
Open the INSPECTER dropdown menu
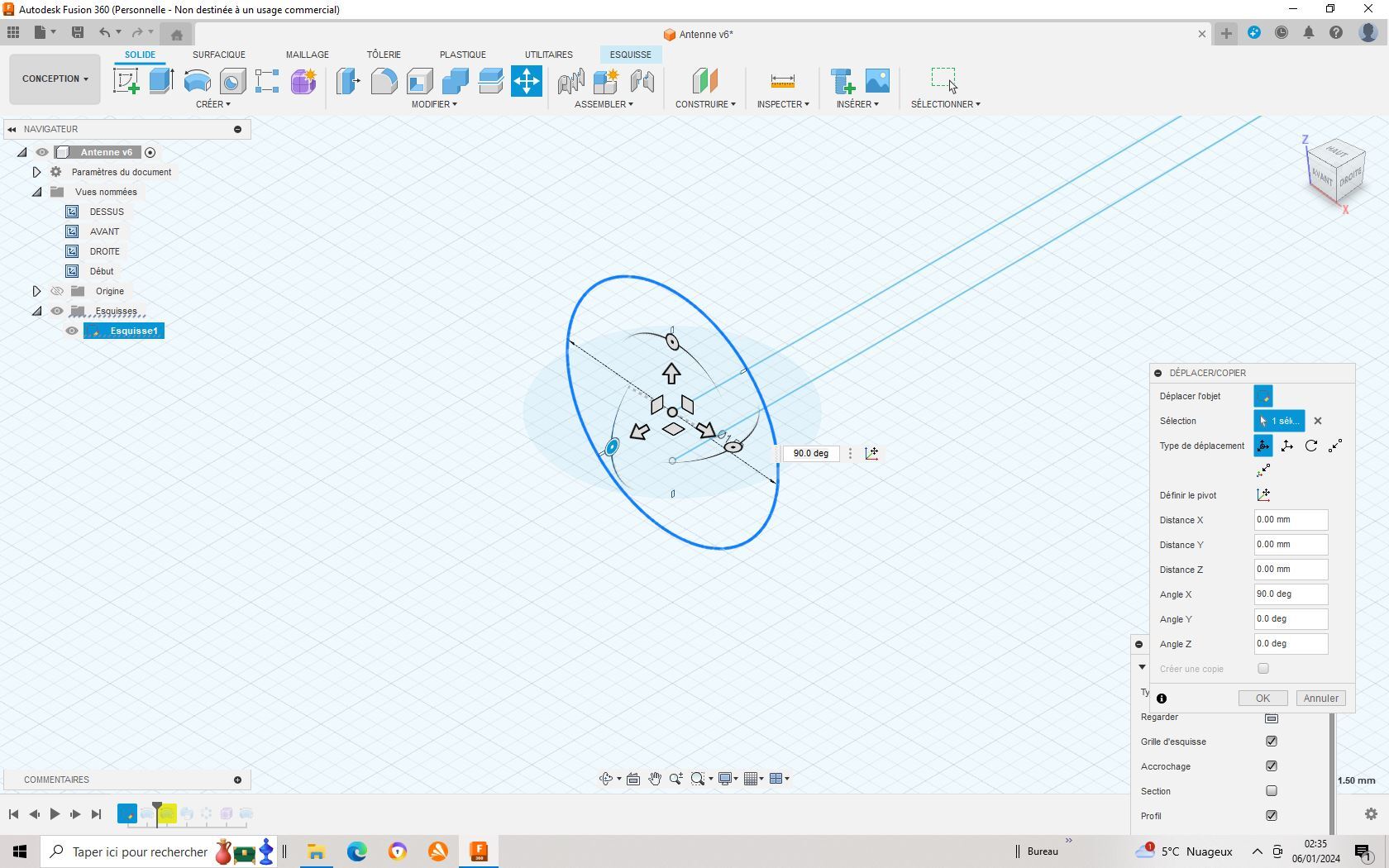point(783,104)
